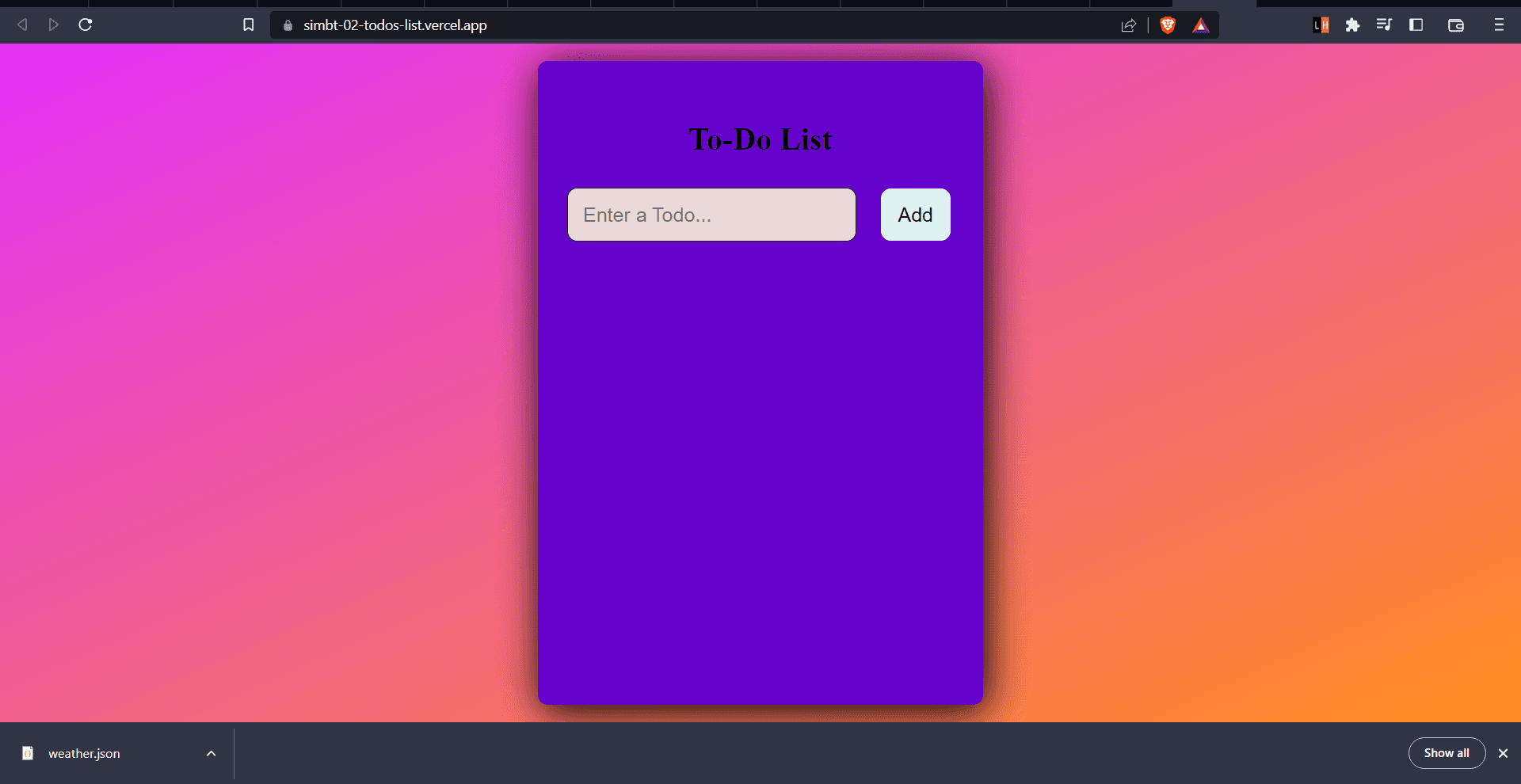
Task: Open the media playlist control icon
Action: (1384, 25)
